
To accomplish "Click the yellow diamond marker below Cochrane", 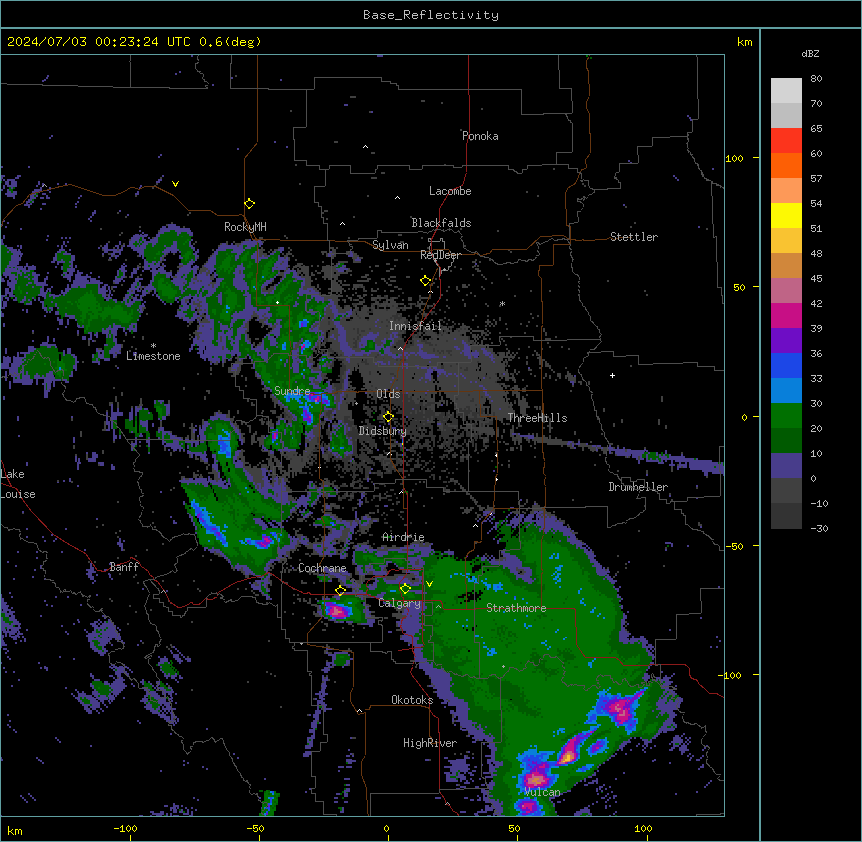I will pos(340,591).
